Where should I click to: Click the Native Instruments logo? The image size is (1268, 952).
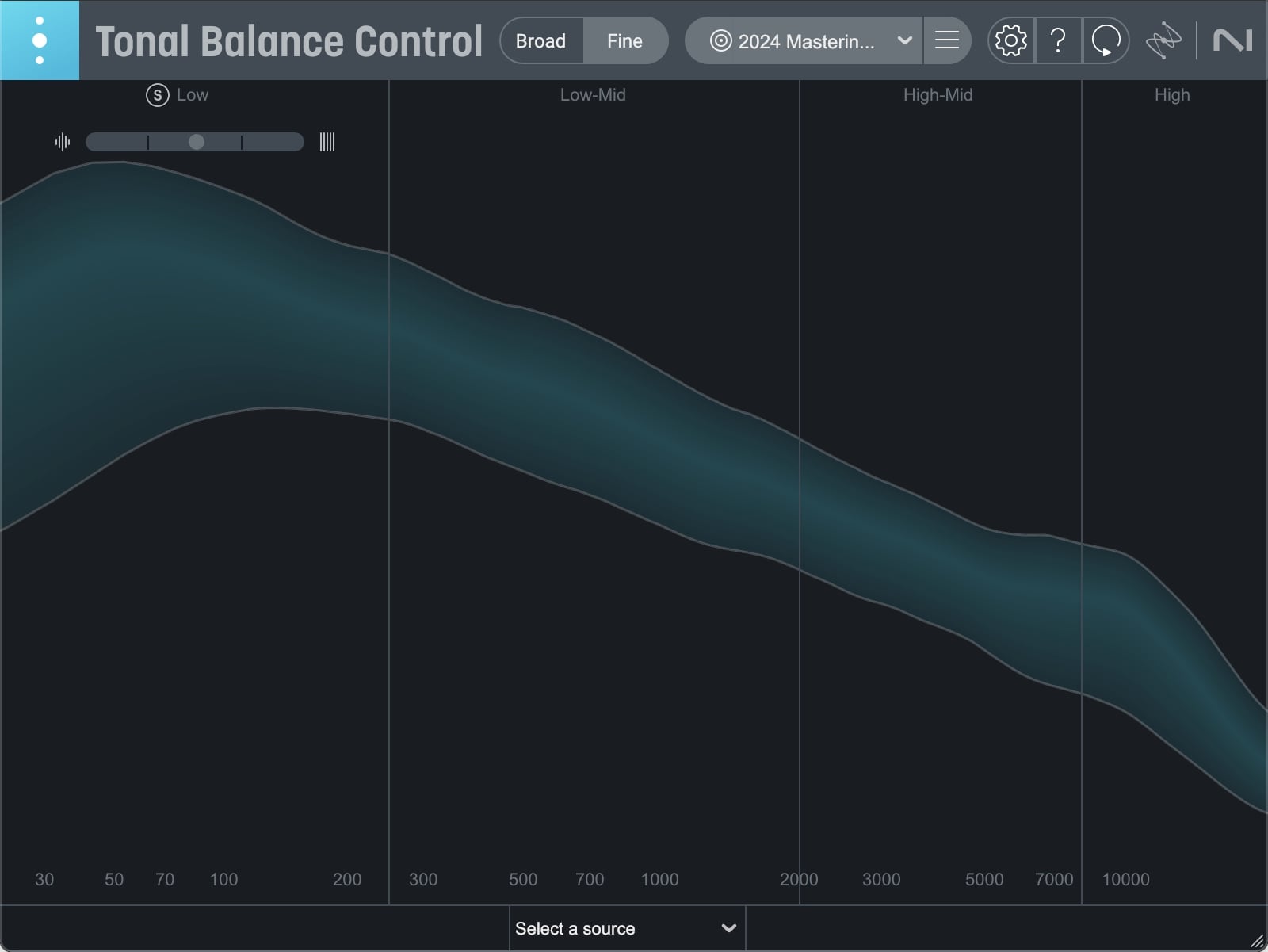coord(1233,40)
